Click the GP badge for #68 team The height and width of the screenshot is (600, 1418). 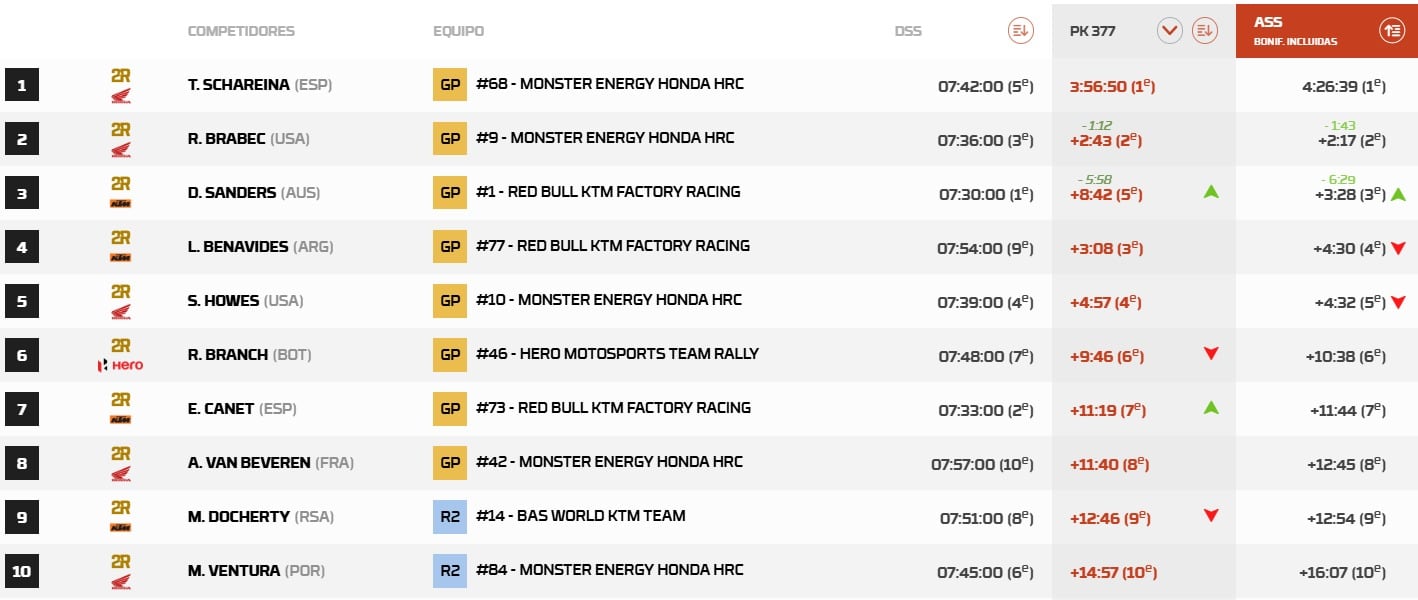coord(450,85)
